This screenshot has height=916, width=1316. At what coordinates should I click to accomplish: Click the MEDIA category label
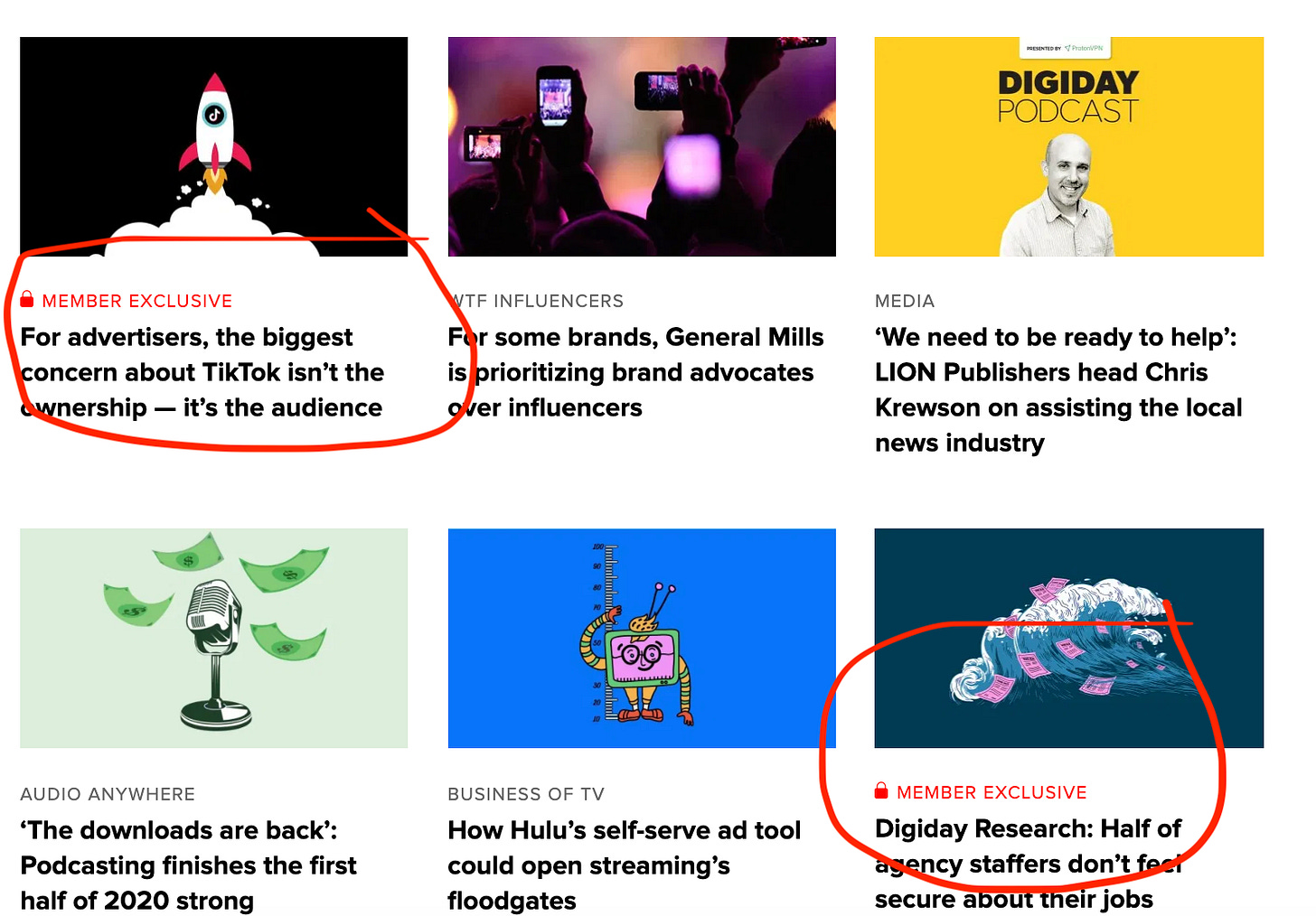905,301
